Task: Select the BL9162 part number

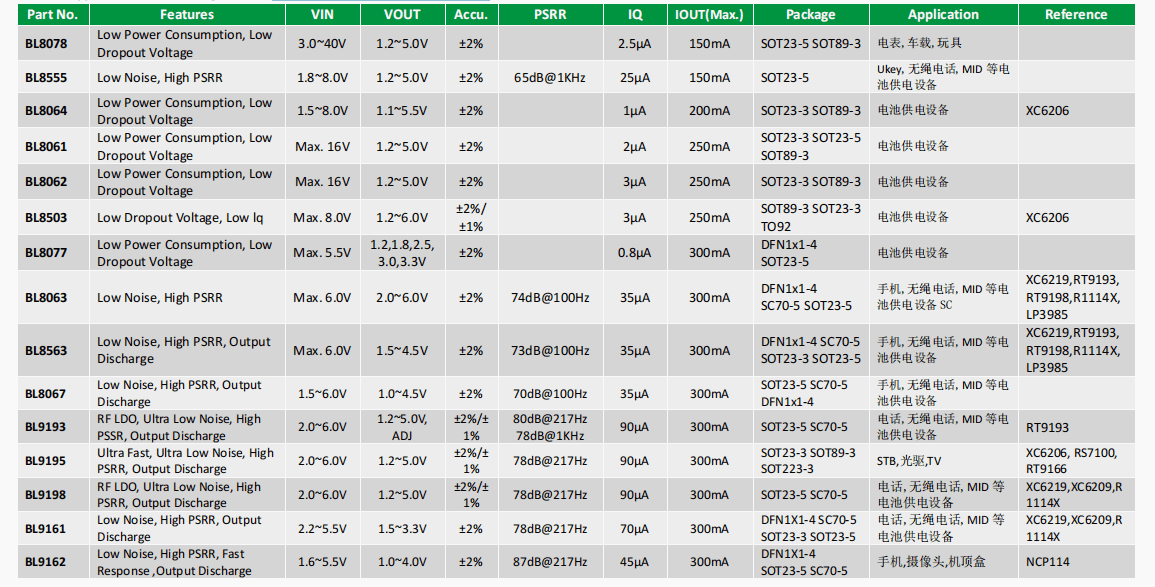Action: (46, 562)
